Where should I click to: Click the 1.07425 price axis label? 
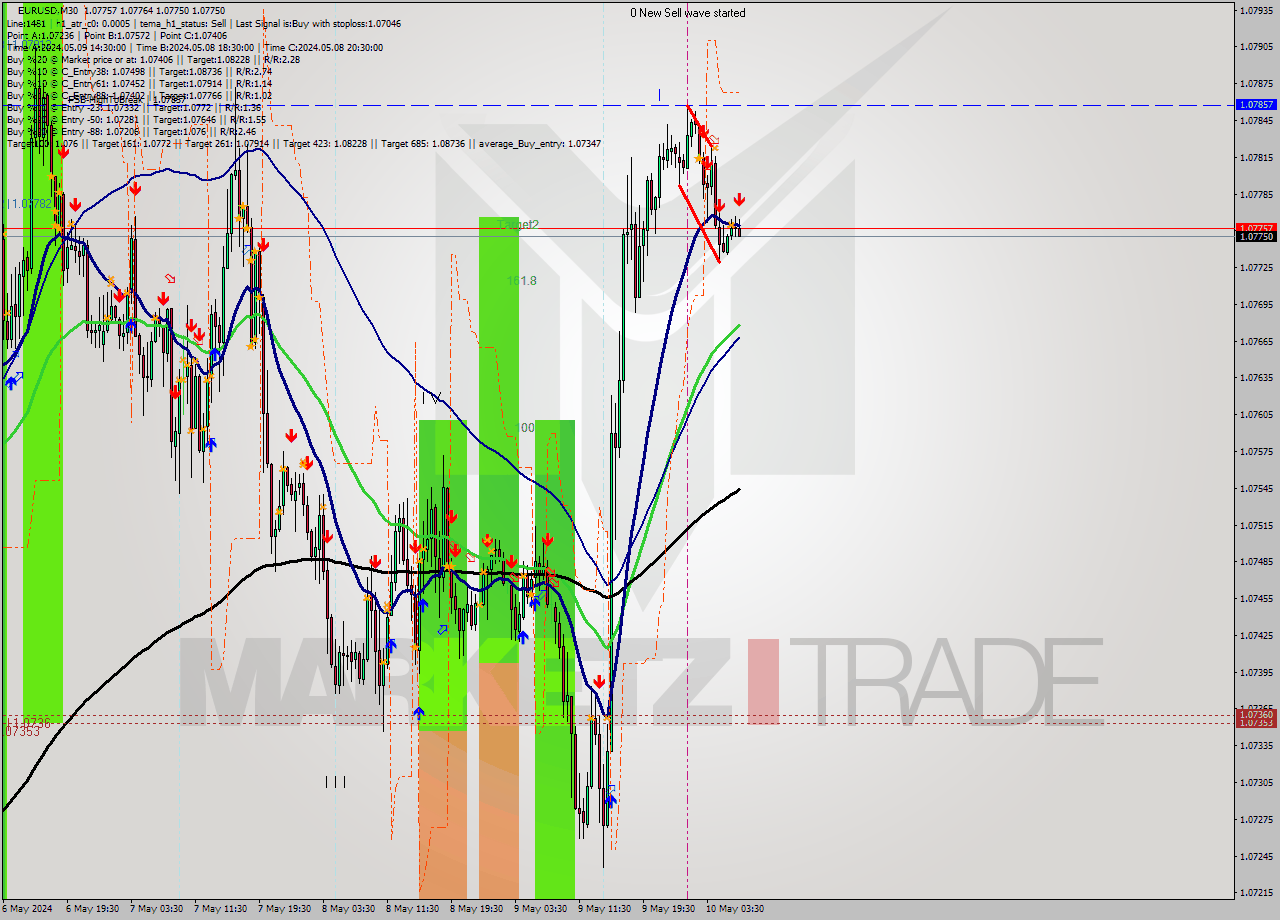(1256, 635)
